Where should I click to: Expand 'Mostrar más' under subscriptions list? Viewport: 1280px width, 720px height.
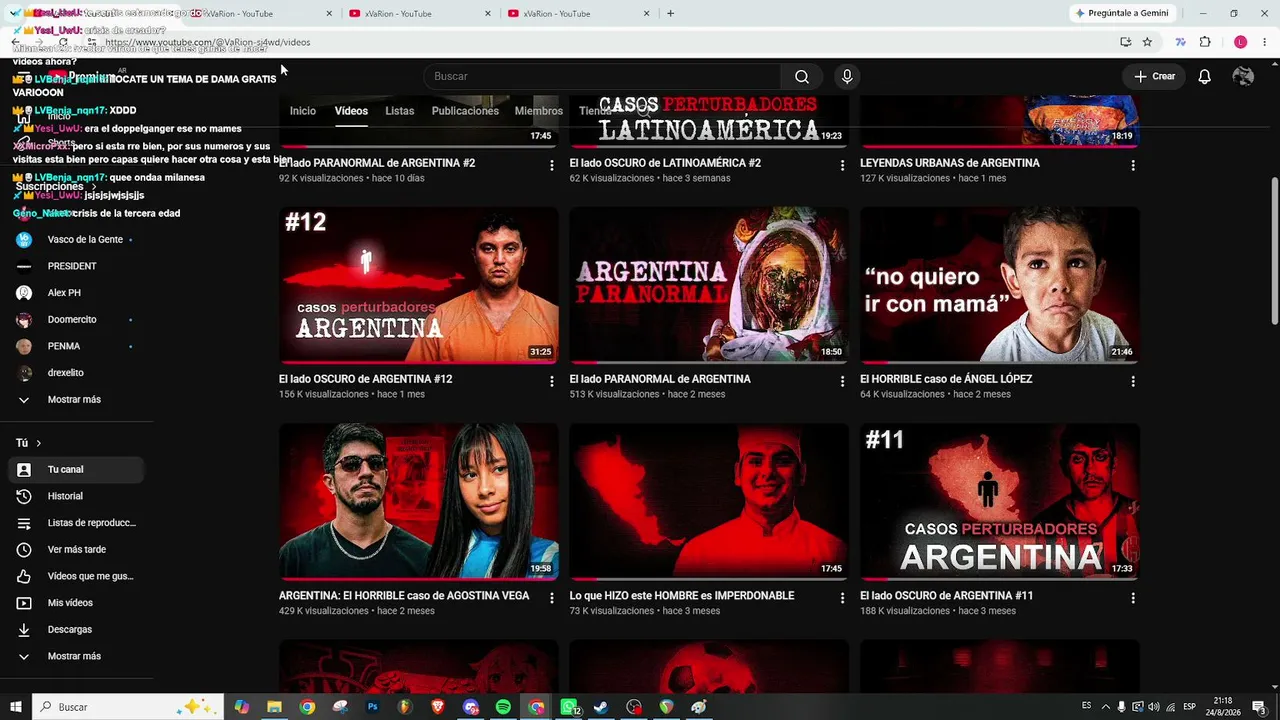pyautogui.click(x=74, y=399)
